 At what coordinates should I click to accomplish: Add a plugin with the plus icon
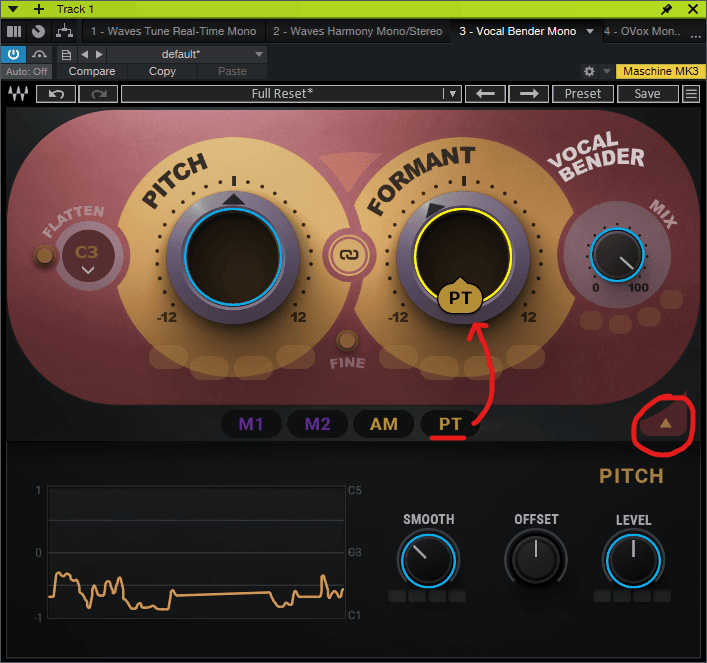[x=39, y=9]
